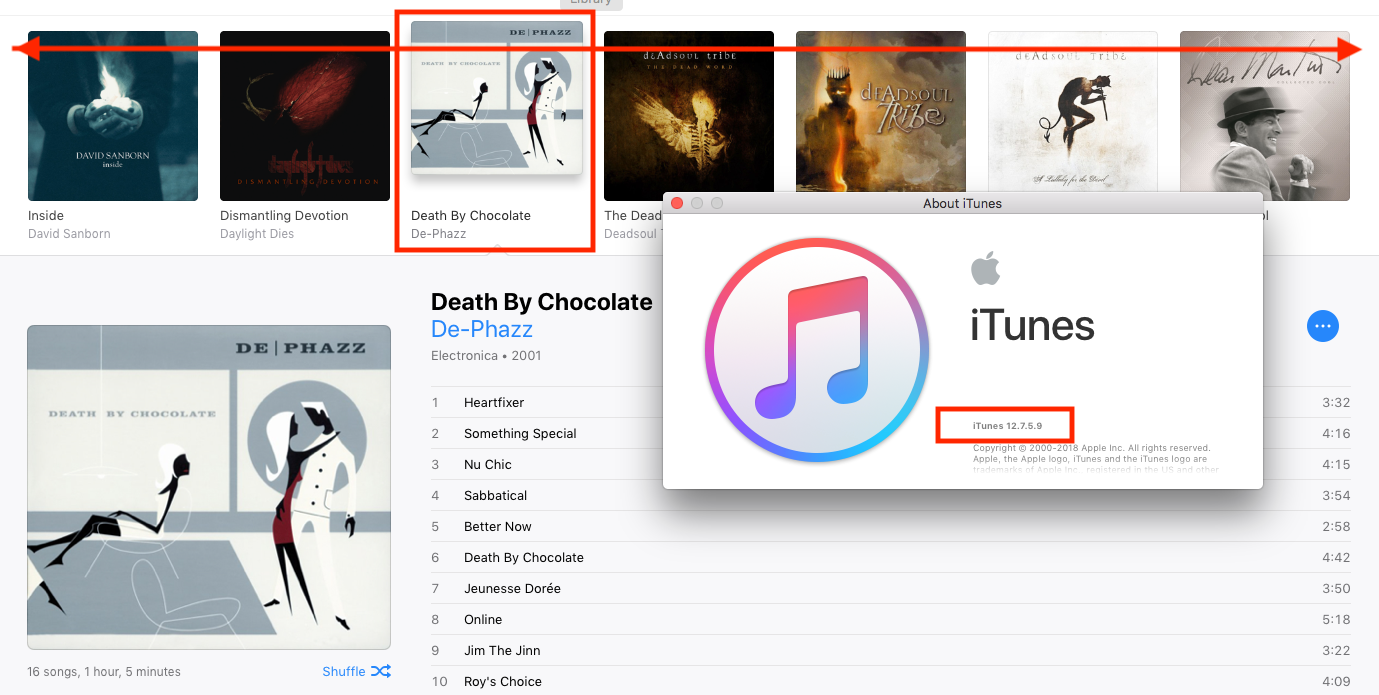Click the Daylight Dies artist label

(x=257, y=234)
